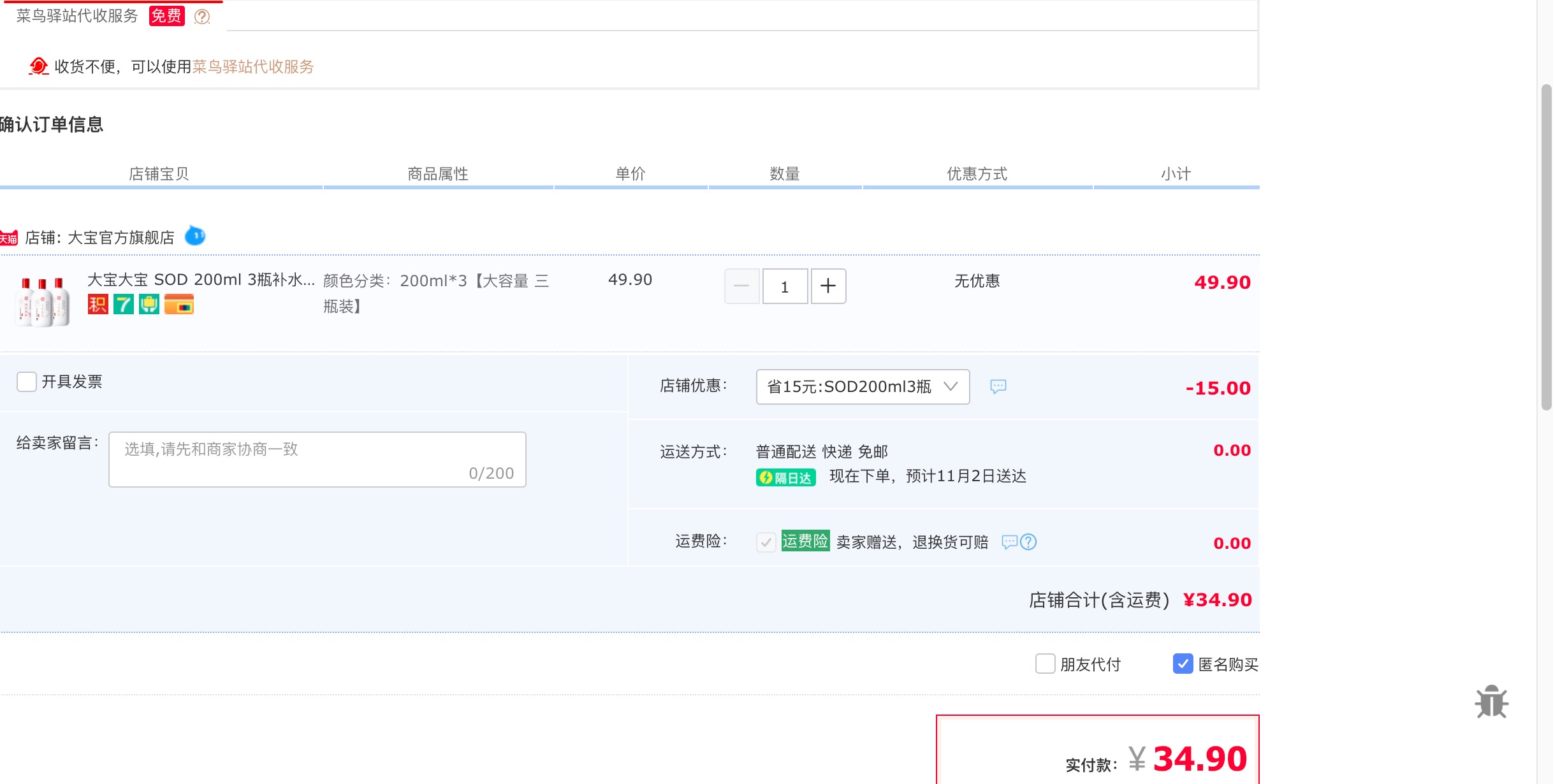Click the product thumbnail of three bottles
Image resolution: width=1553 pixels, height=784 pixels.
(x=43, y=302)
